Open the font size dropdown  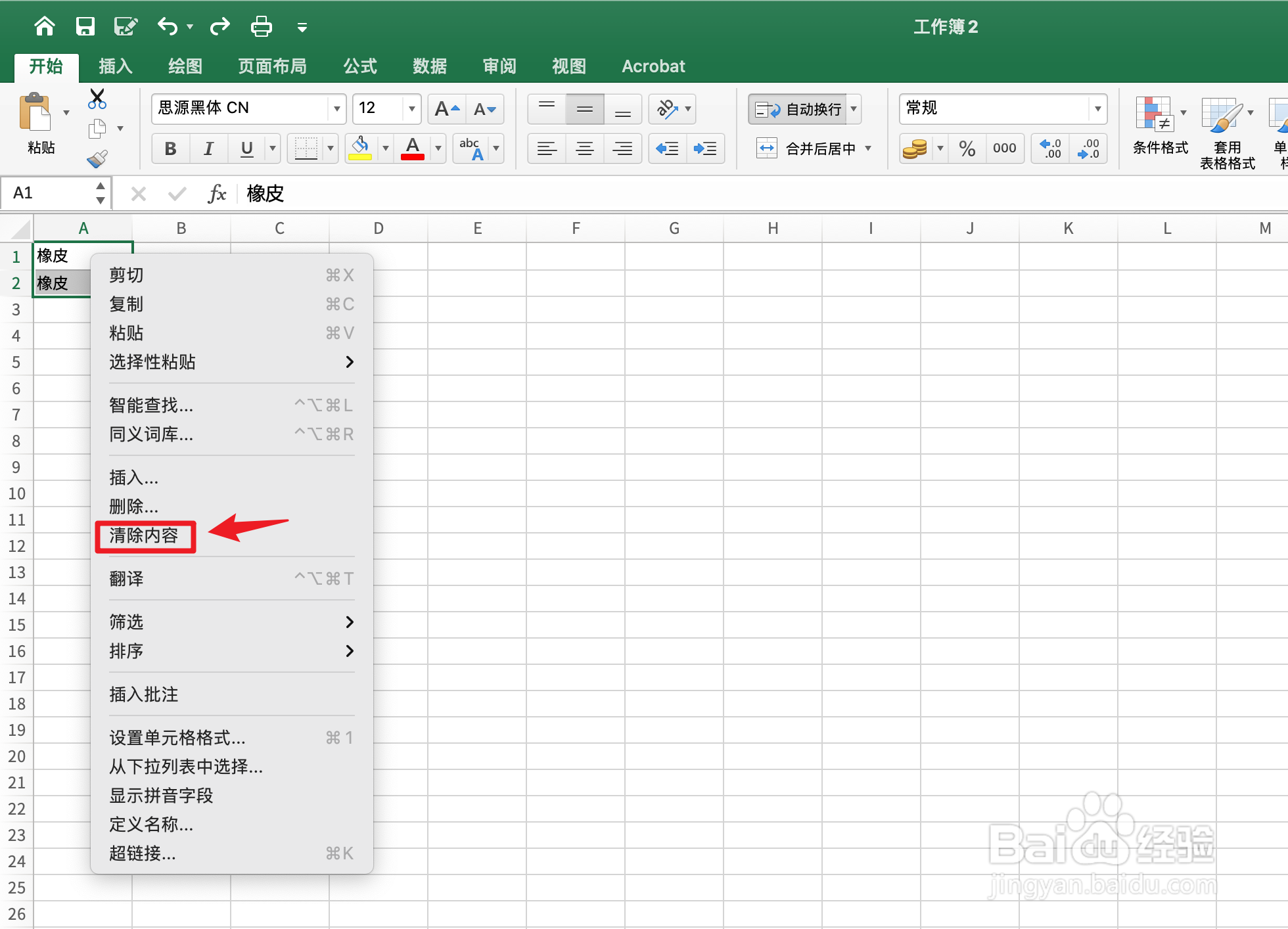tap(411, 108)
